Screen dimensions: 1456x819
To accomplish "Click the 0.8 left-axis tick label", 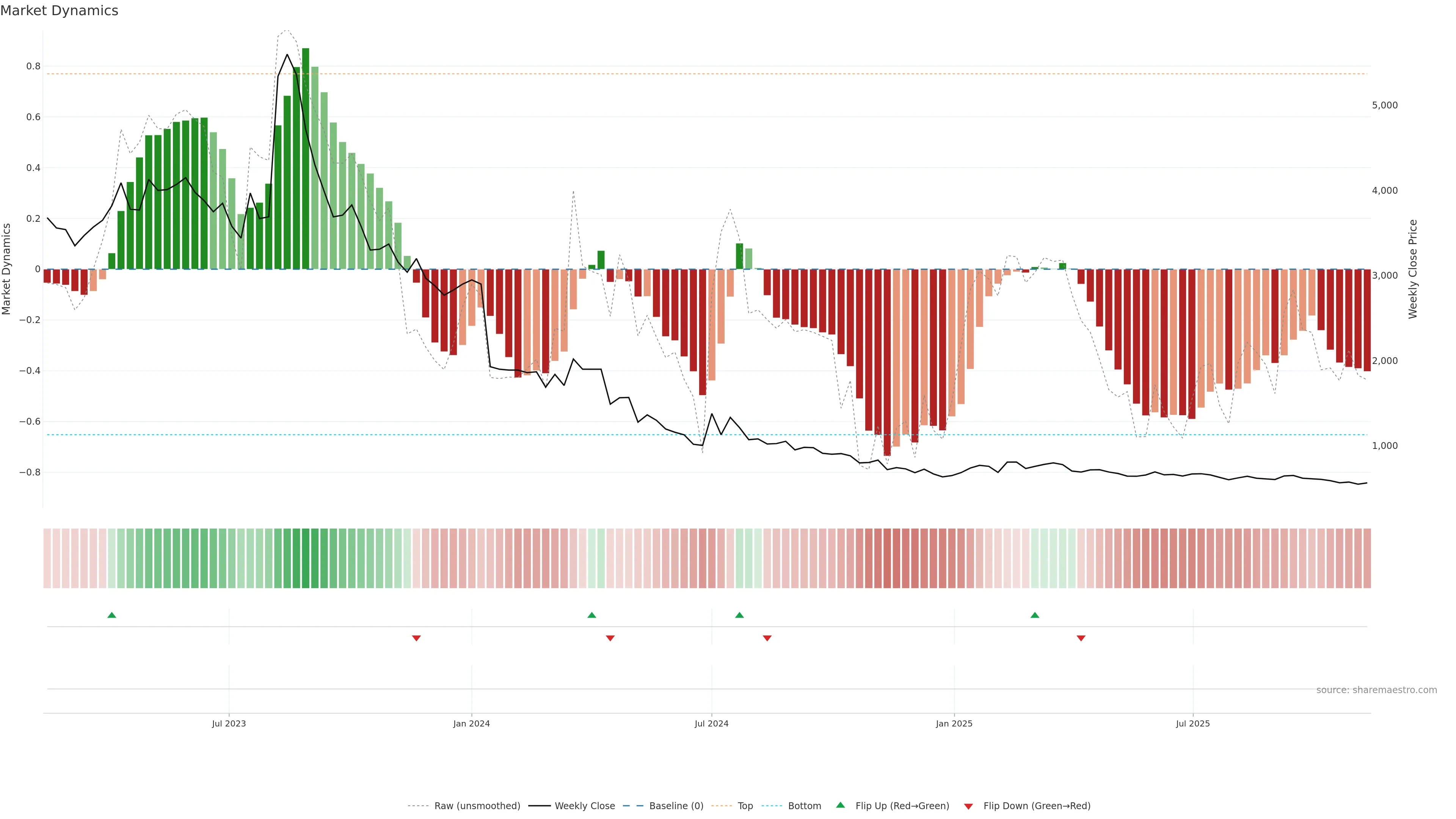I will pos(33,66).
